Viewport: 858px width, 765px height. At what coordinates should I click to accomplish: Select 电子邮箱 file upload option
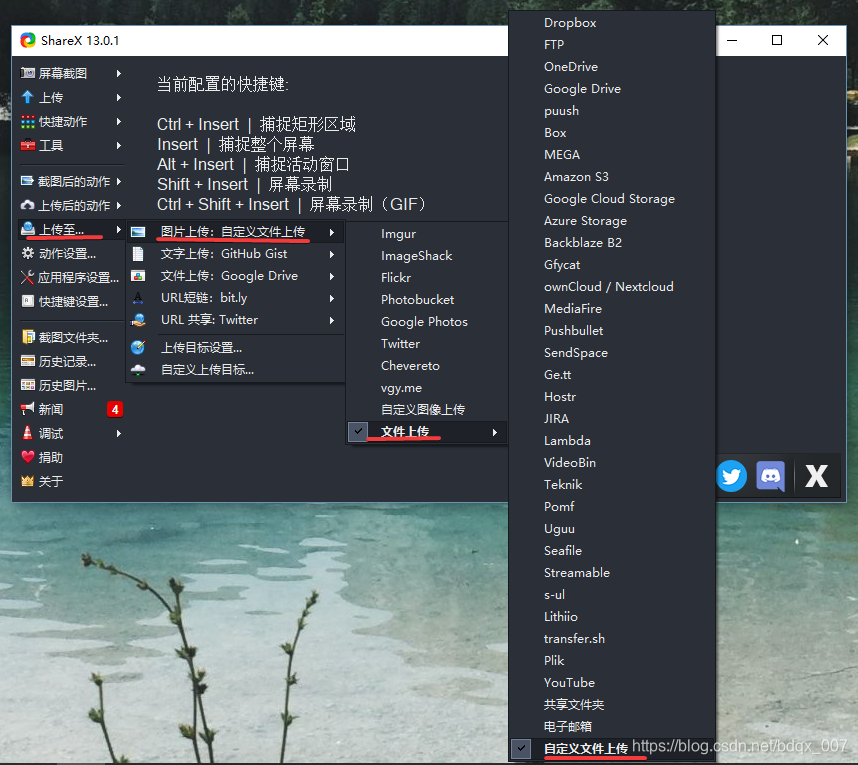pos(567,726)
